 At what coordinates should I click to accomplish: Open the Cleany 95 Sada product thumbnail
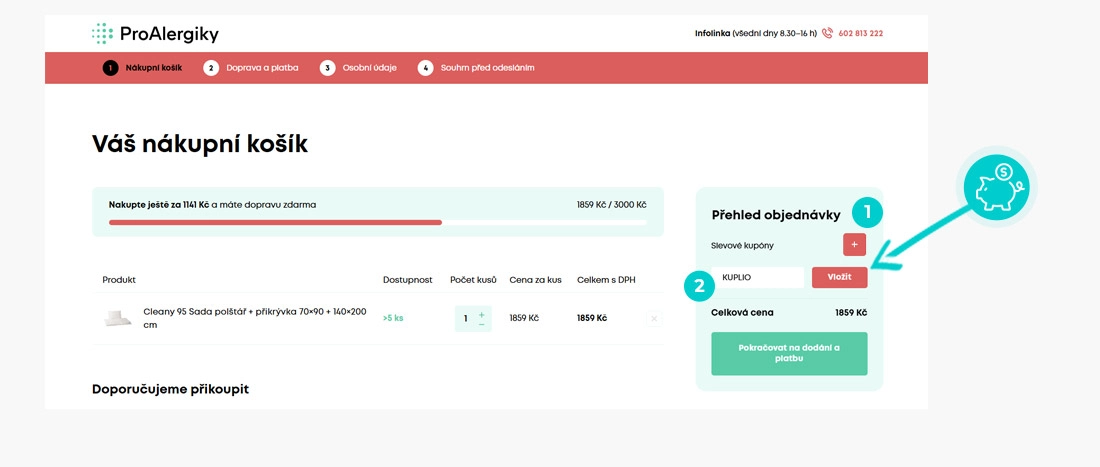click(118, 318)
